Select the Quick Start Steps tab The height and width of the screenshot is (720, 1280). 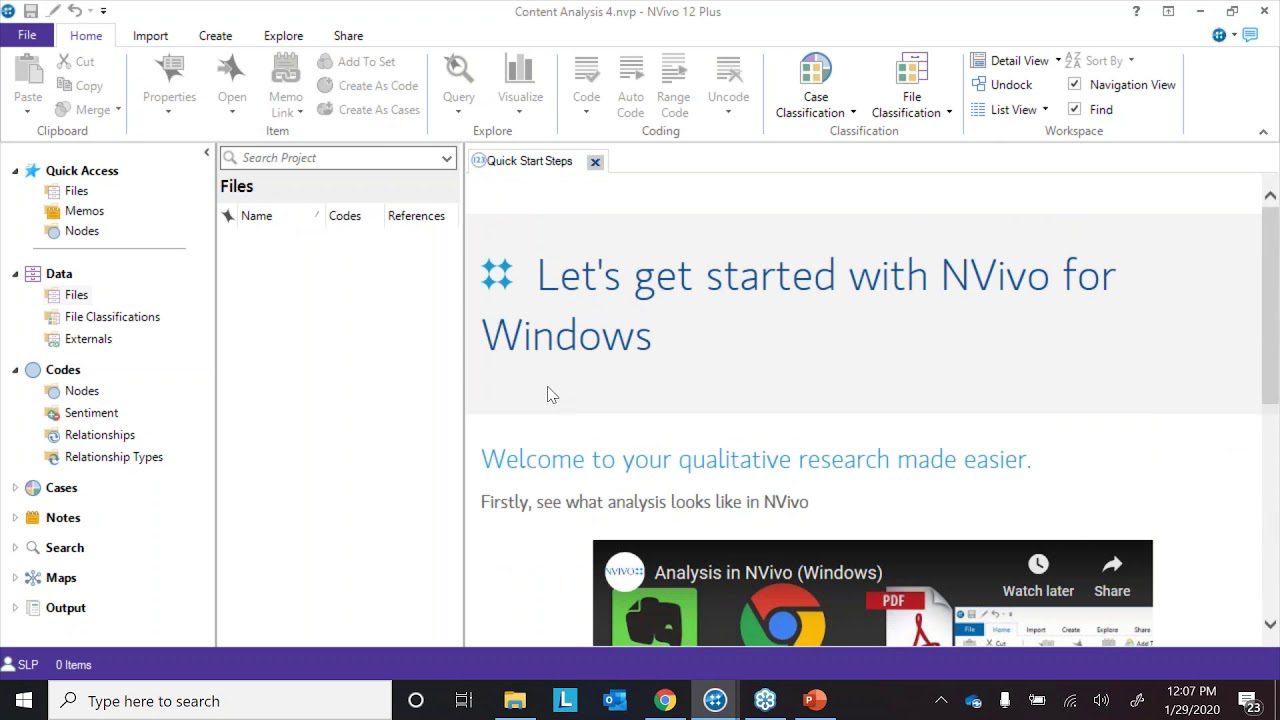[x=529, y=161]
